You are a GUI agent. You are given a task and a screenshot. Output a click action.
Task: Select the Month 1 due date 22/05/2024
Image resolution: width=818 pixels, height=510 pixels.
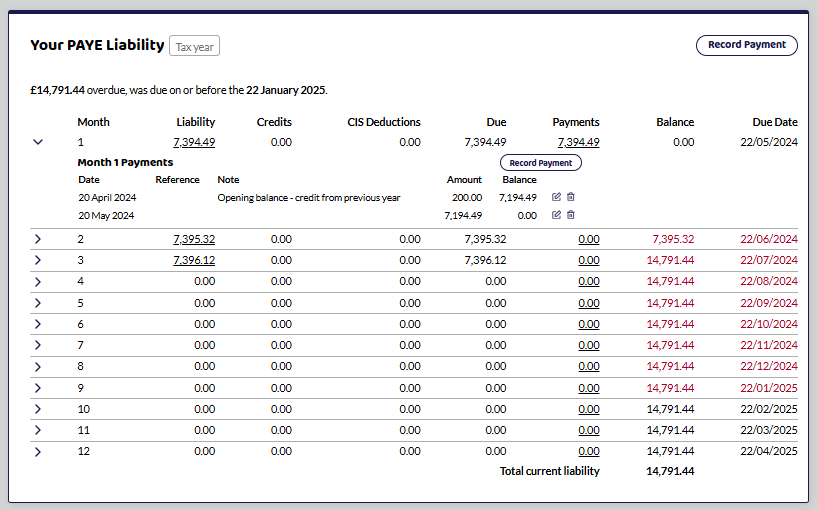click(769, 142)
